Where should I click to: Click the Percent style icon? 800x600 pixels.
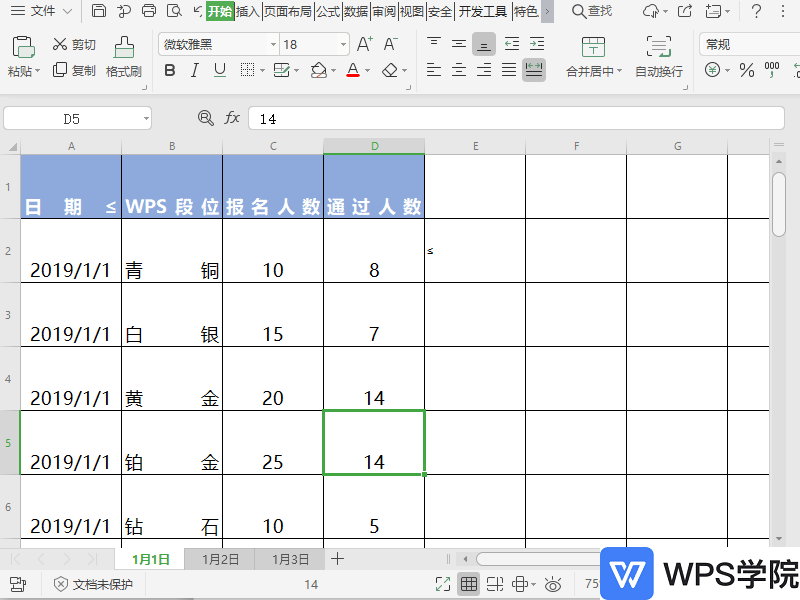[x=746, y=71]
